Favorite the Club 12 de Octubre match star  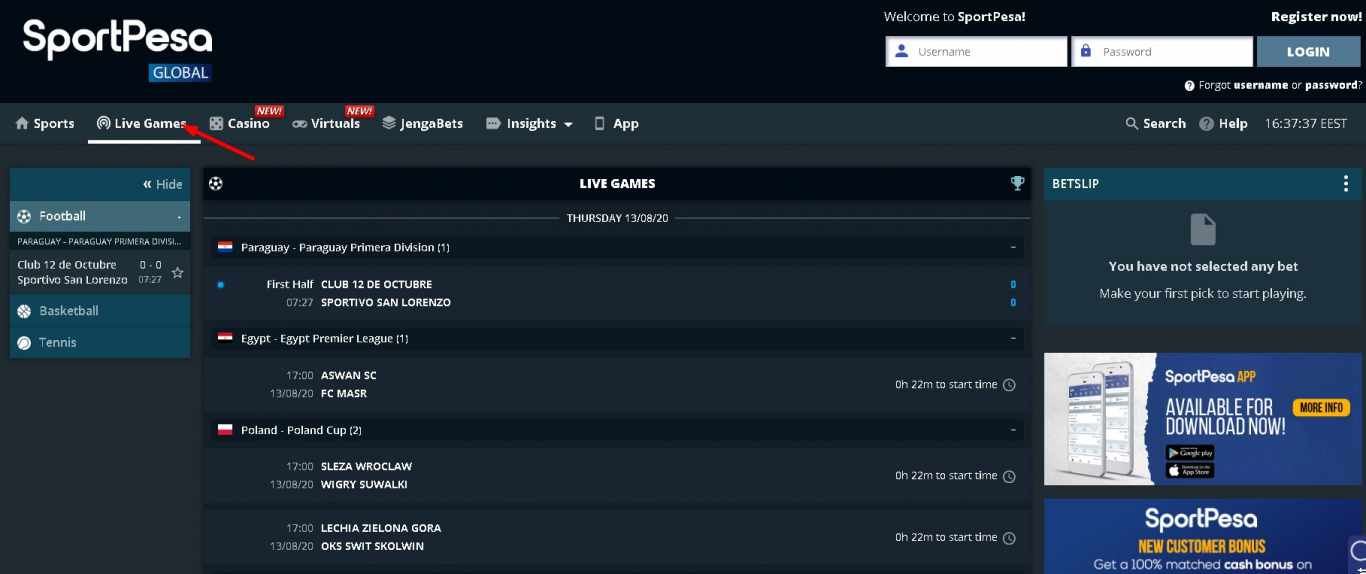click(177, 273)
